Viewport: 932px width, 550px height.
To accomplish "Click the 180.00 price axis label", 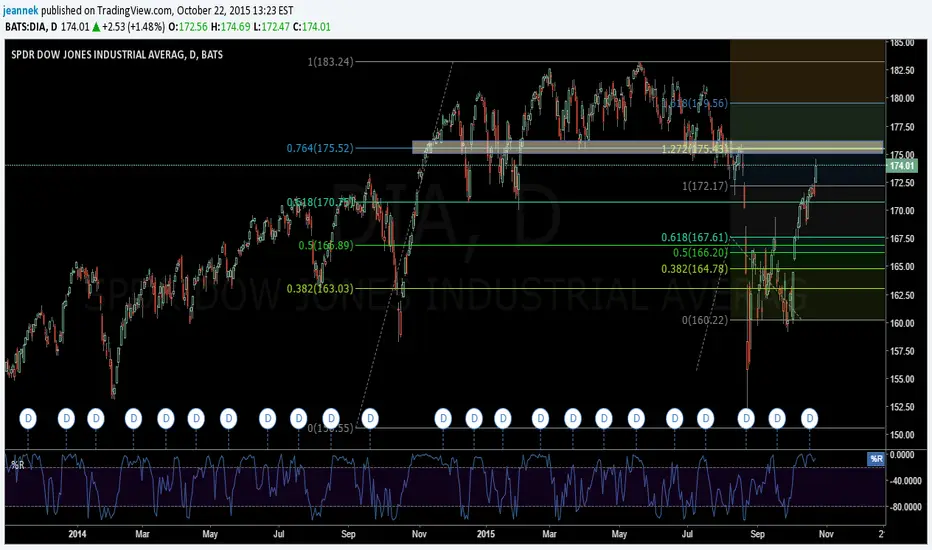I will (902, 98).
